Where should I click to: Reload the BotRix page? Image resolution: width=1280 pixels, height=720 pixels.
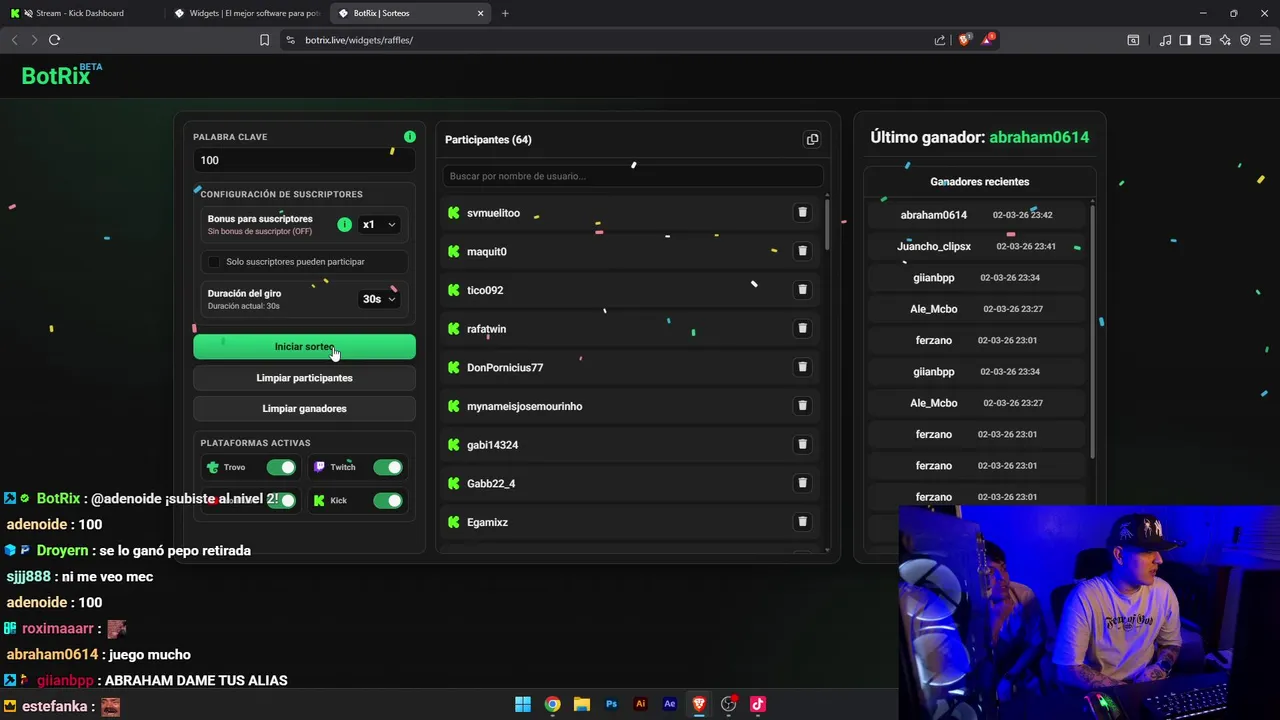pos(54,40)
